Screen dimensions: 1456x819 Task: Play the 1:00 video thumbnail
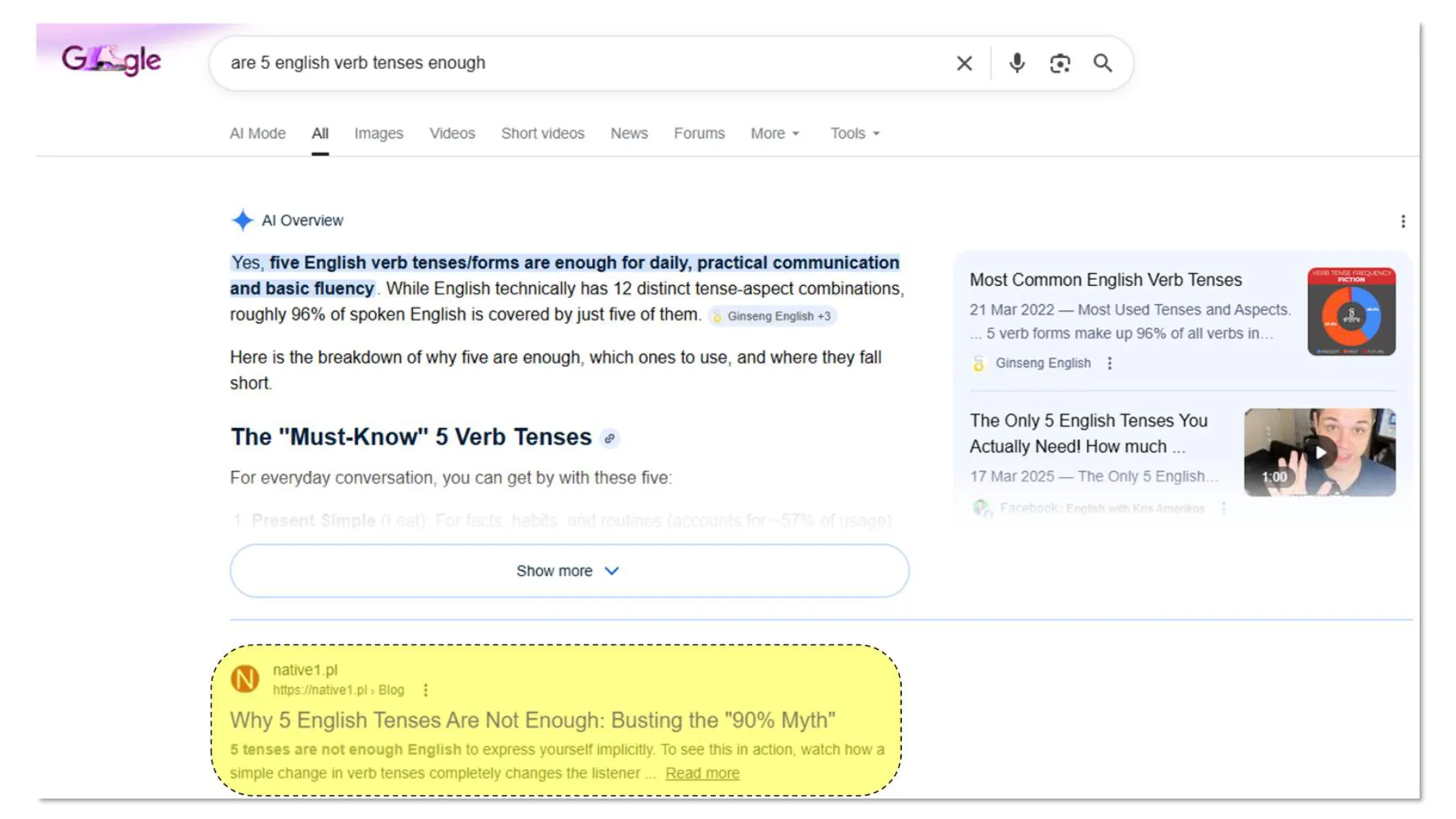pos(1319,453)
